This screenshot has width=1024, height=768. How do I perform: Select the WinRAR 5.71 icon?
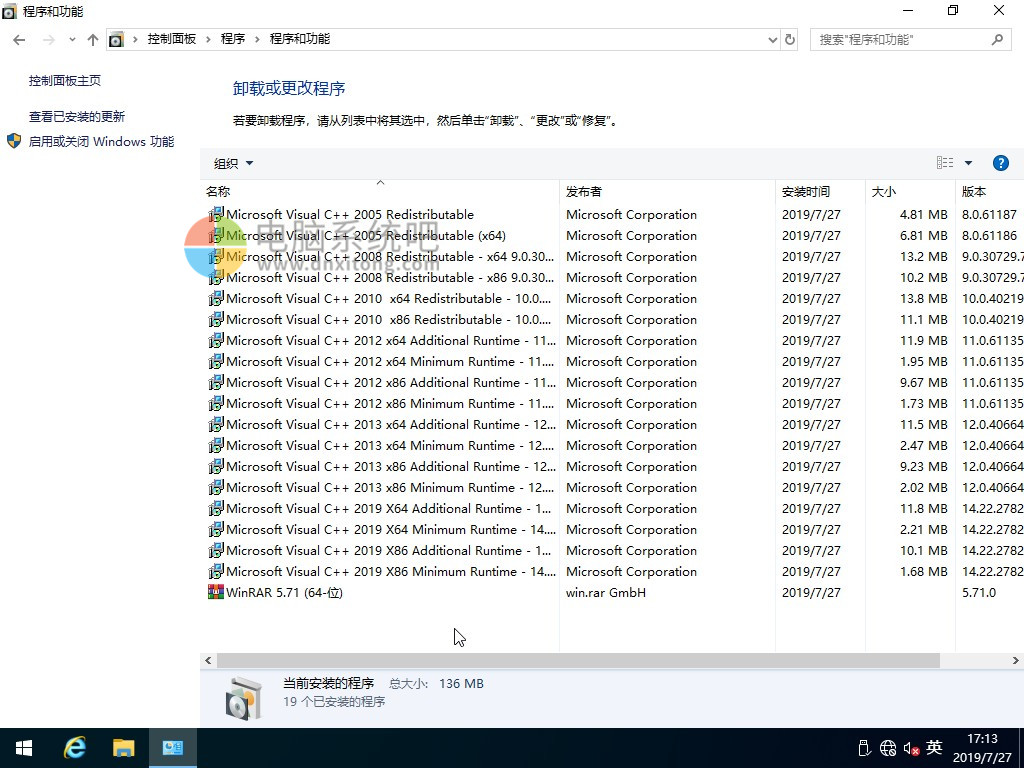click(x=216, y=592)
